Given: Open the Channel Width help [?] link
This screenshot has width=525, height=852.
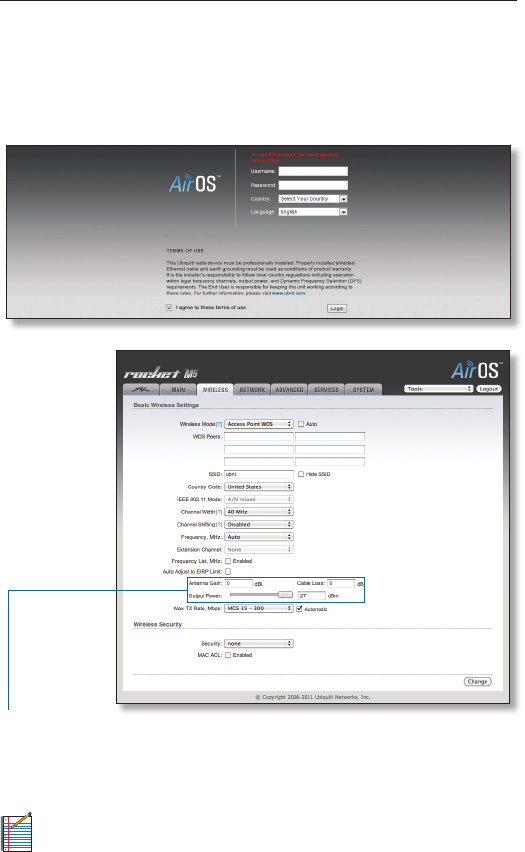Looking at the screenshot, I should coord(219,512).
